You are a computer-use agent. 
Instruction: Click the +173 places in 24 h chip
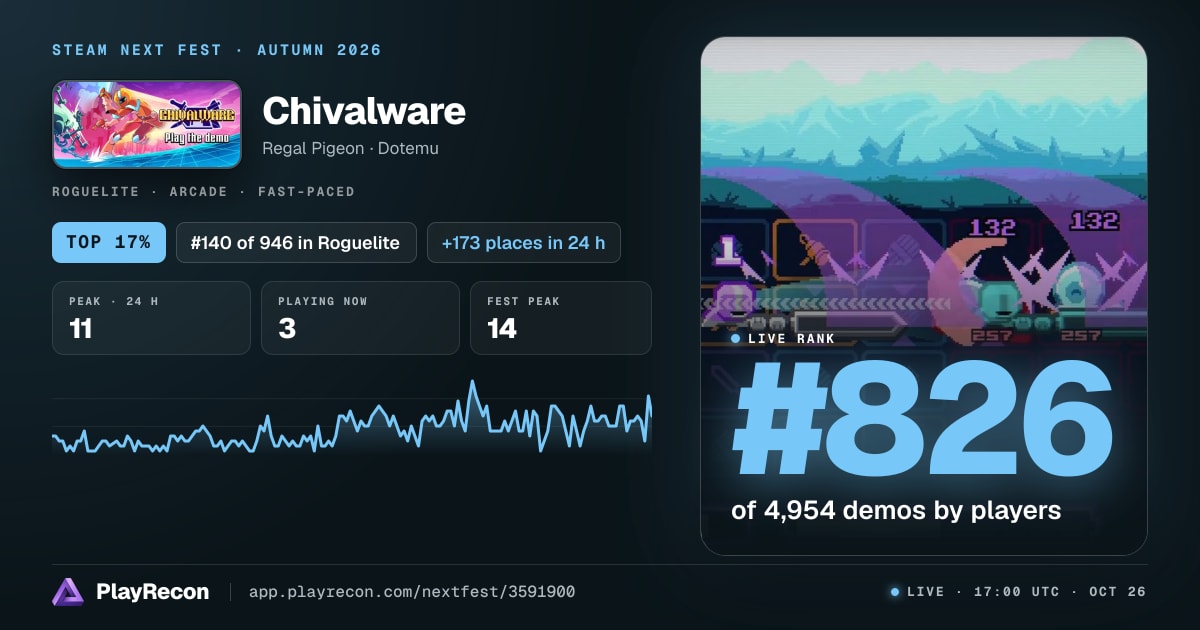click(x=524, y=242)
